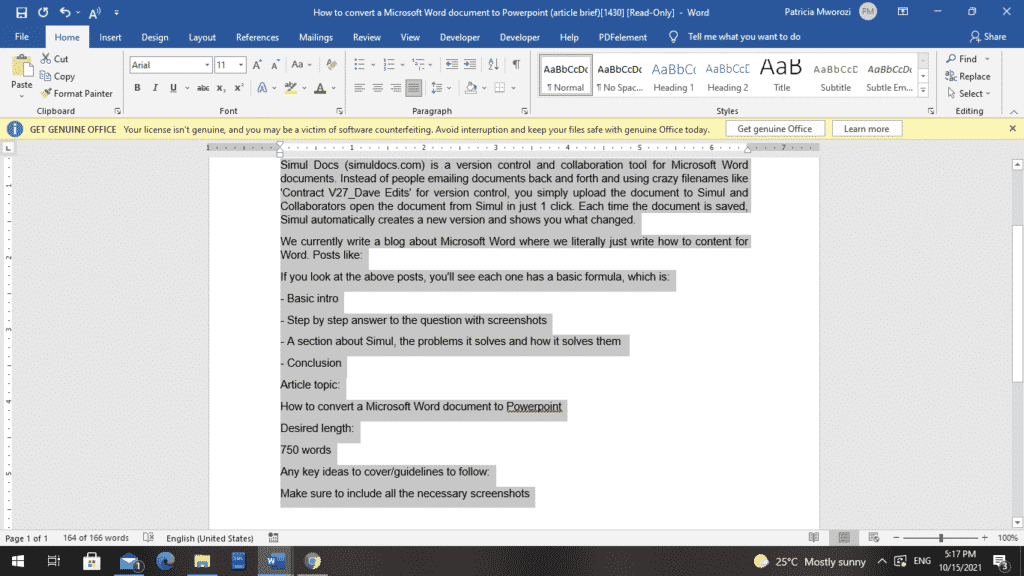Open the Share option

[987, 37]
